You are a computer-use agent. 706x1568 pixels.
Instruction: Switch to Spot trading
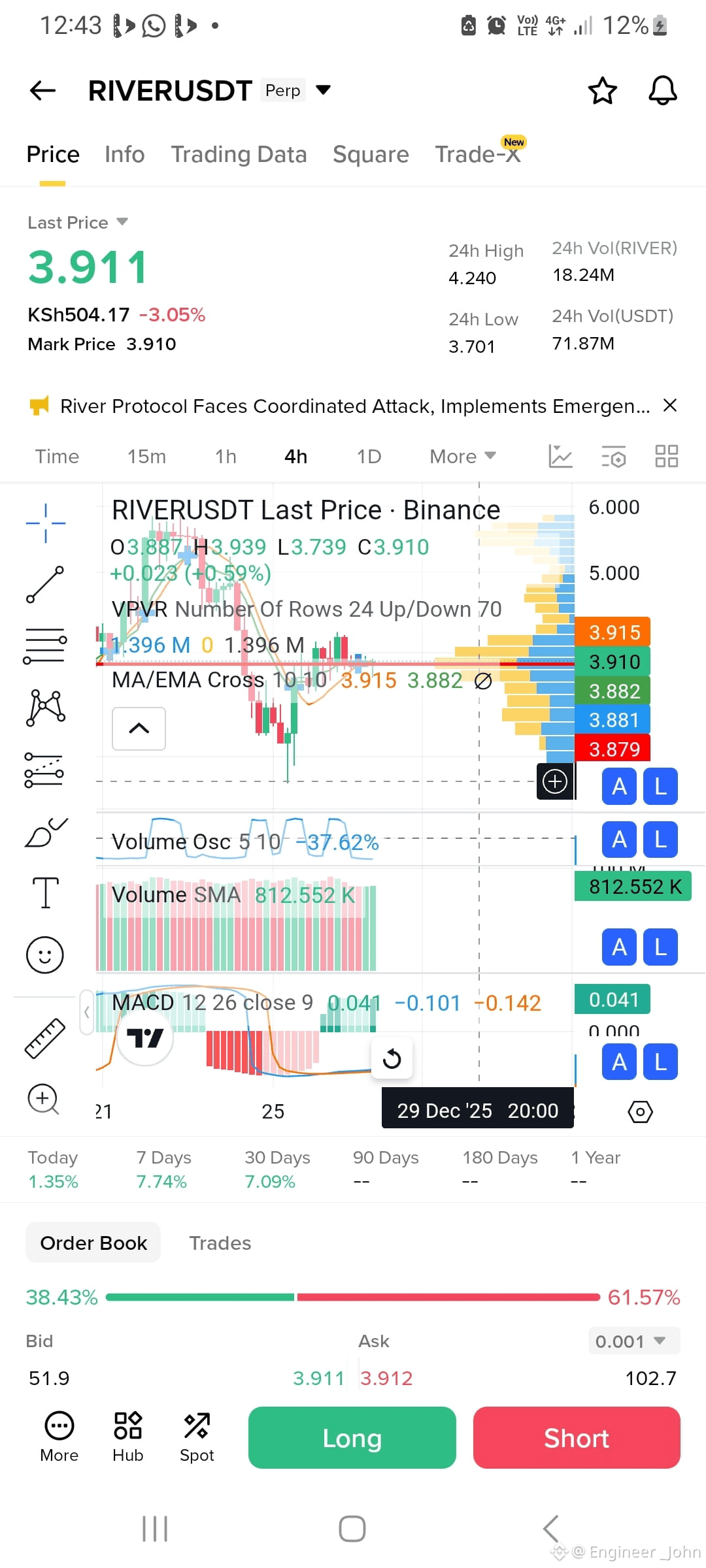[197, 1437]
